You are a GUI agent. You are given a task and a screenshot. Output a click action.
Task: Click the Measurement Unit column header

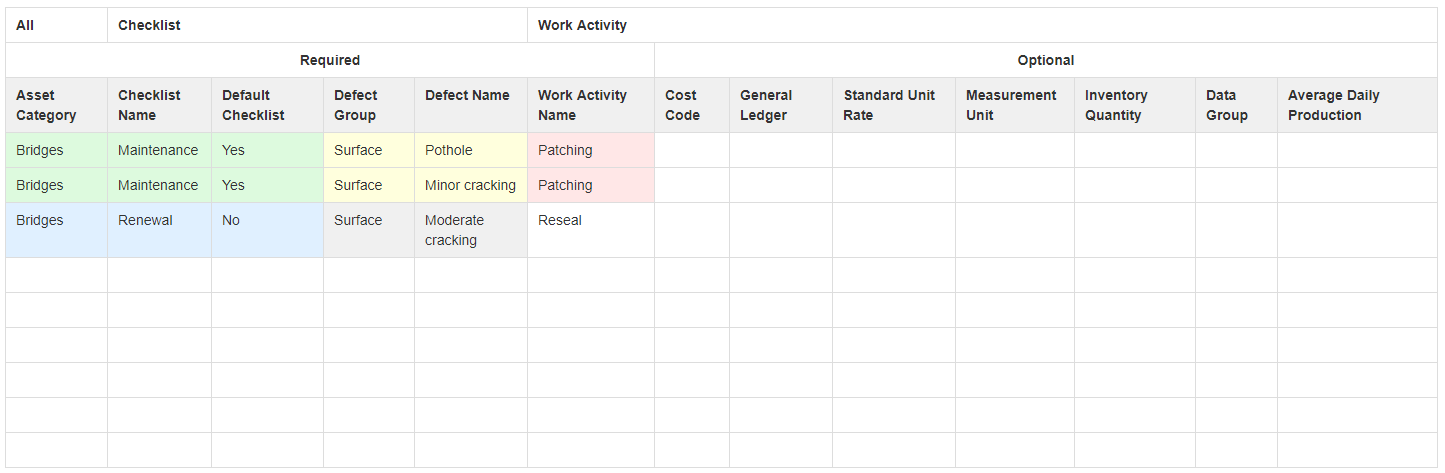pyautogui.click(x=1015, y=105)
